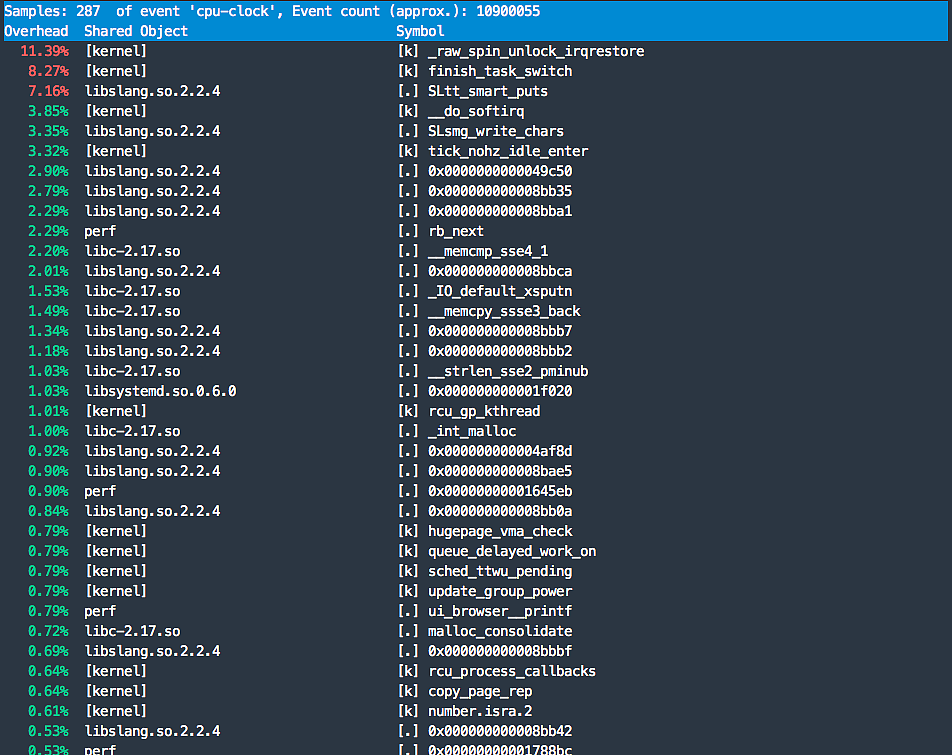This screenshot has height=755, width=952.
Task: Select the rcu_gp_kthread symbol row
Action: click(484, 411)
